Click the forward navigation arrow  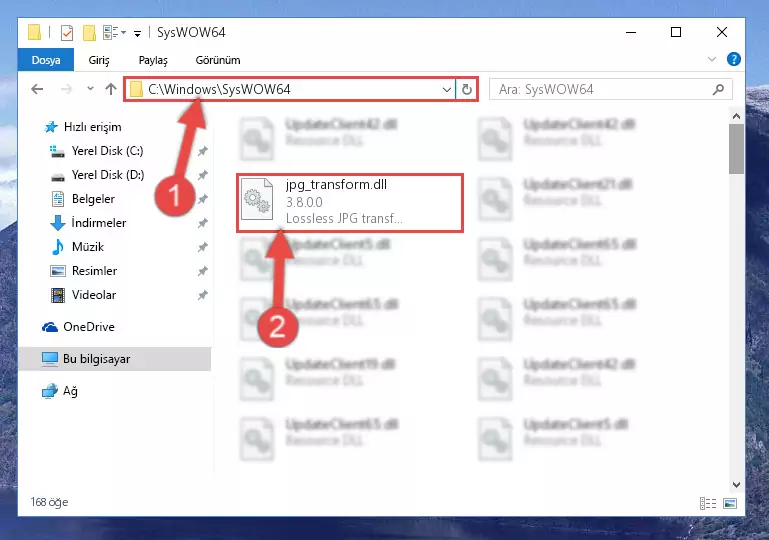tap(66, 89)
